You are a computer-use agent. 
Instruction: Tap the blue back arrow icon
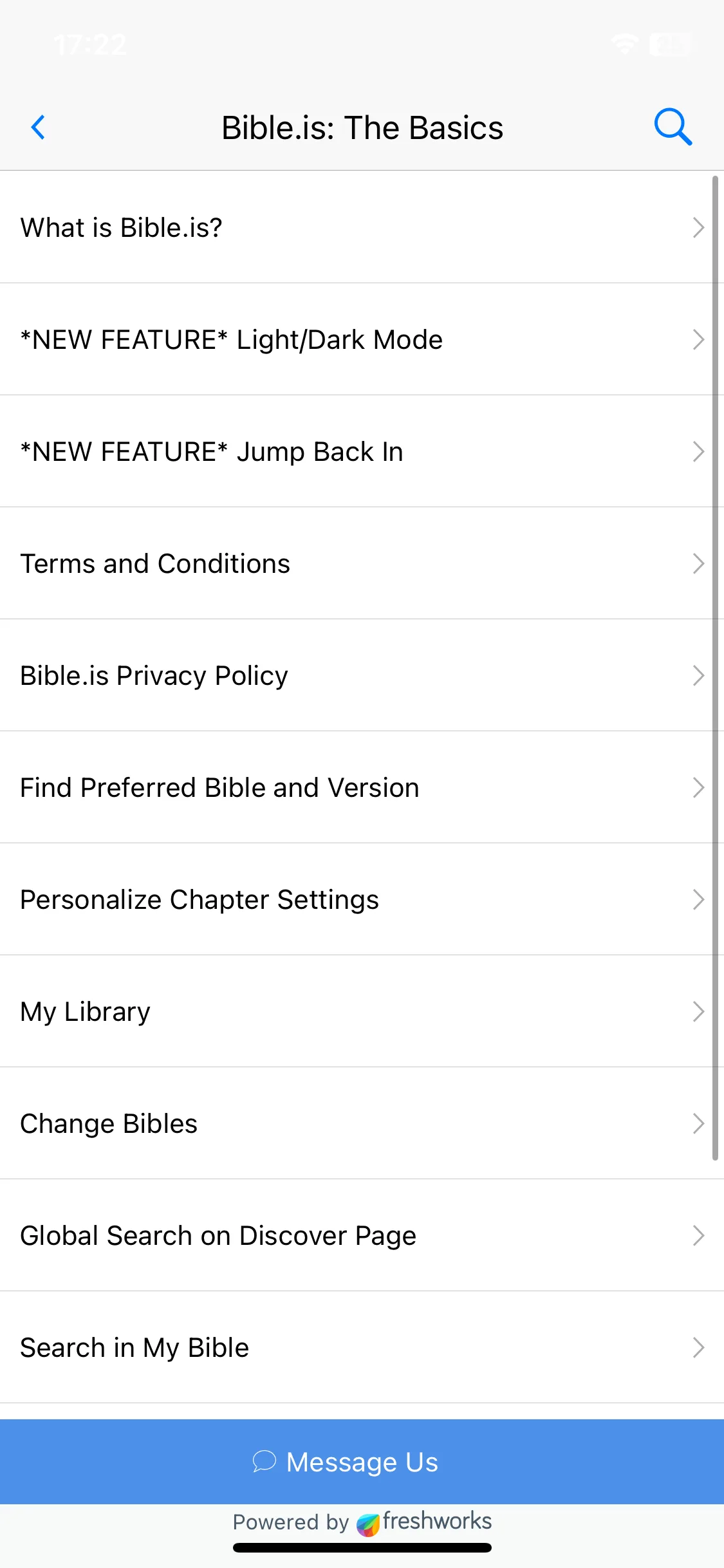pos(39,127)
